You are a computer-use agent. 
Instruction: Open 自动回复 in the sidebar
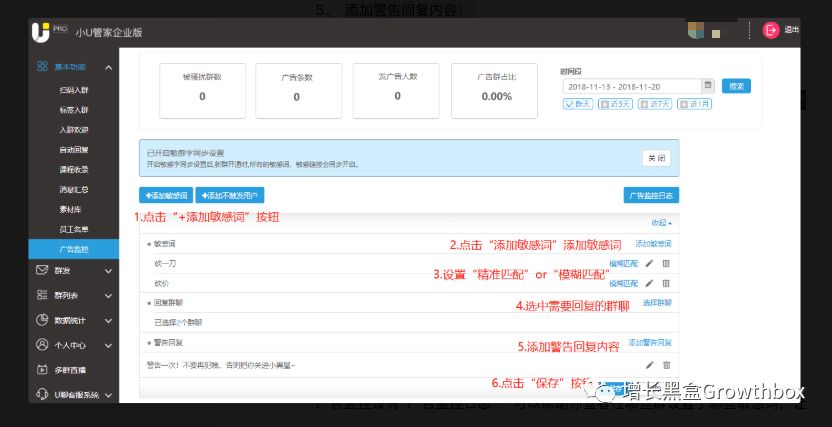(74, 150)
